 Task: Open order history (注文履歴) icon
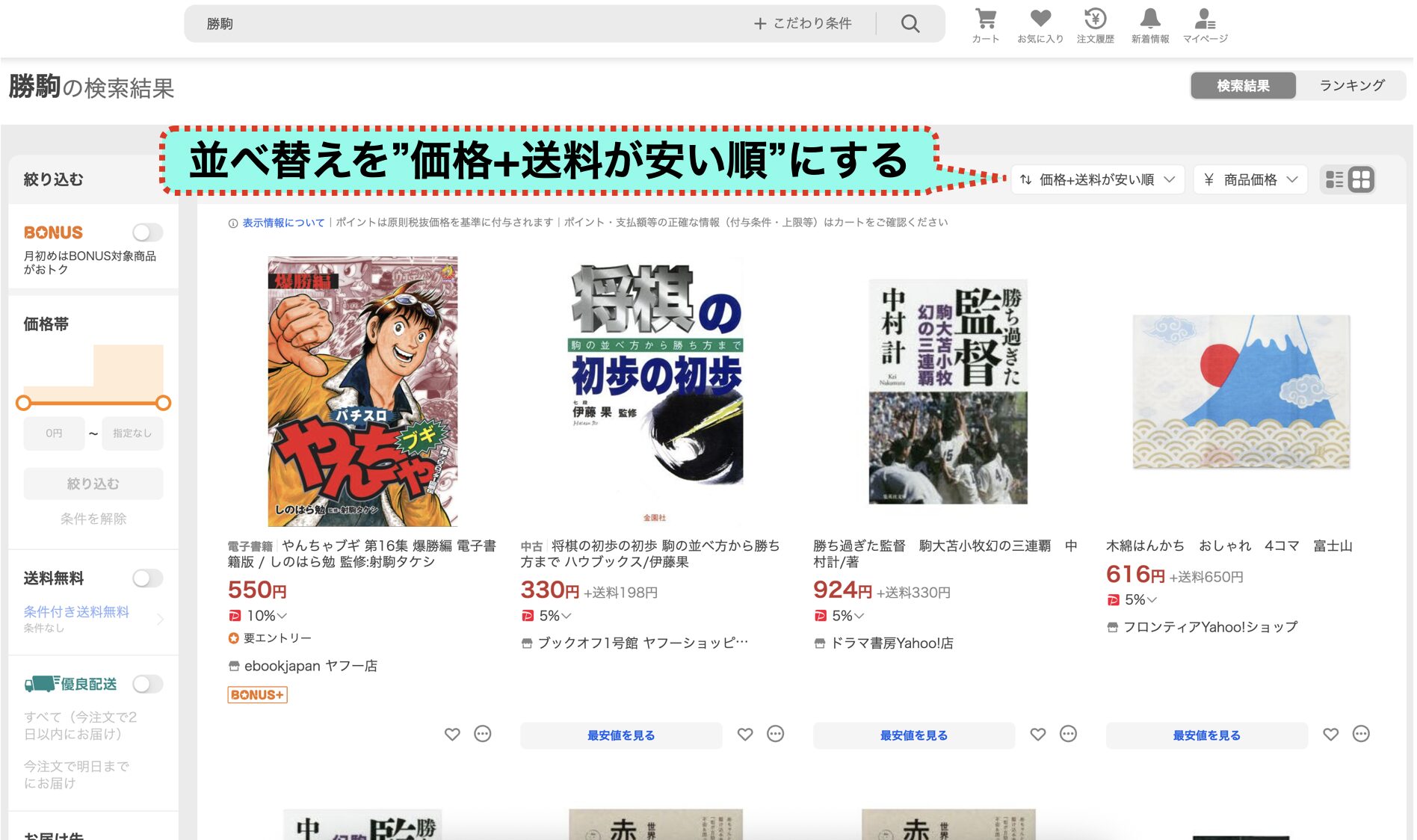click(x=1095, y=25)
